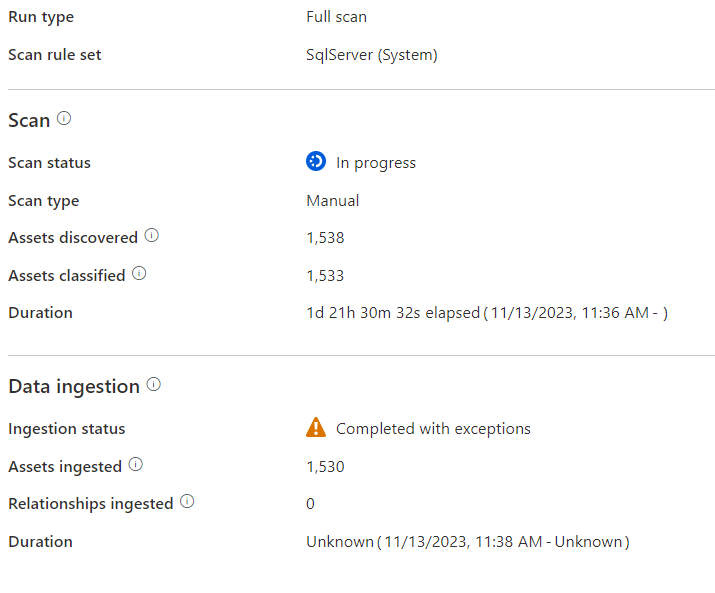Click the scan elapsed duration text
The height and width of the screenshot is (593, 715).
[x=486, y=313]
